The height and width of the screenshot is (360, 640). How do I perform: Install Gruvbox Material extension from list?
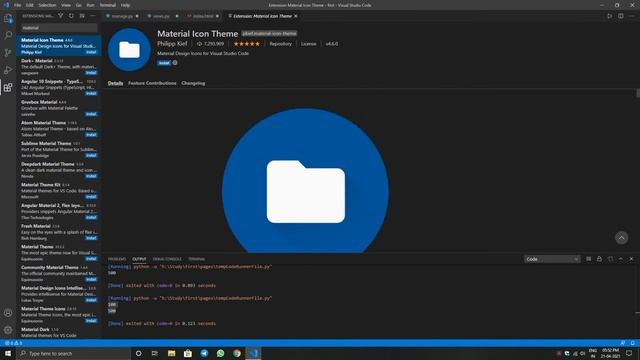(91, 114)
